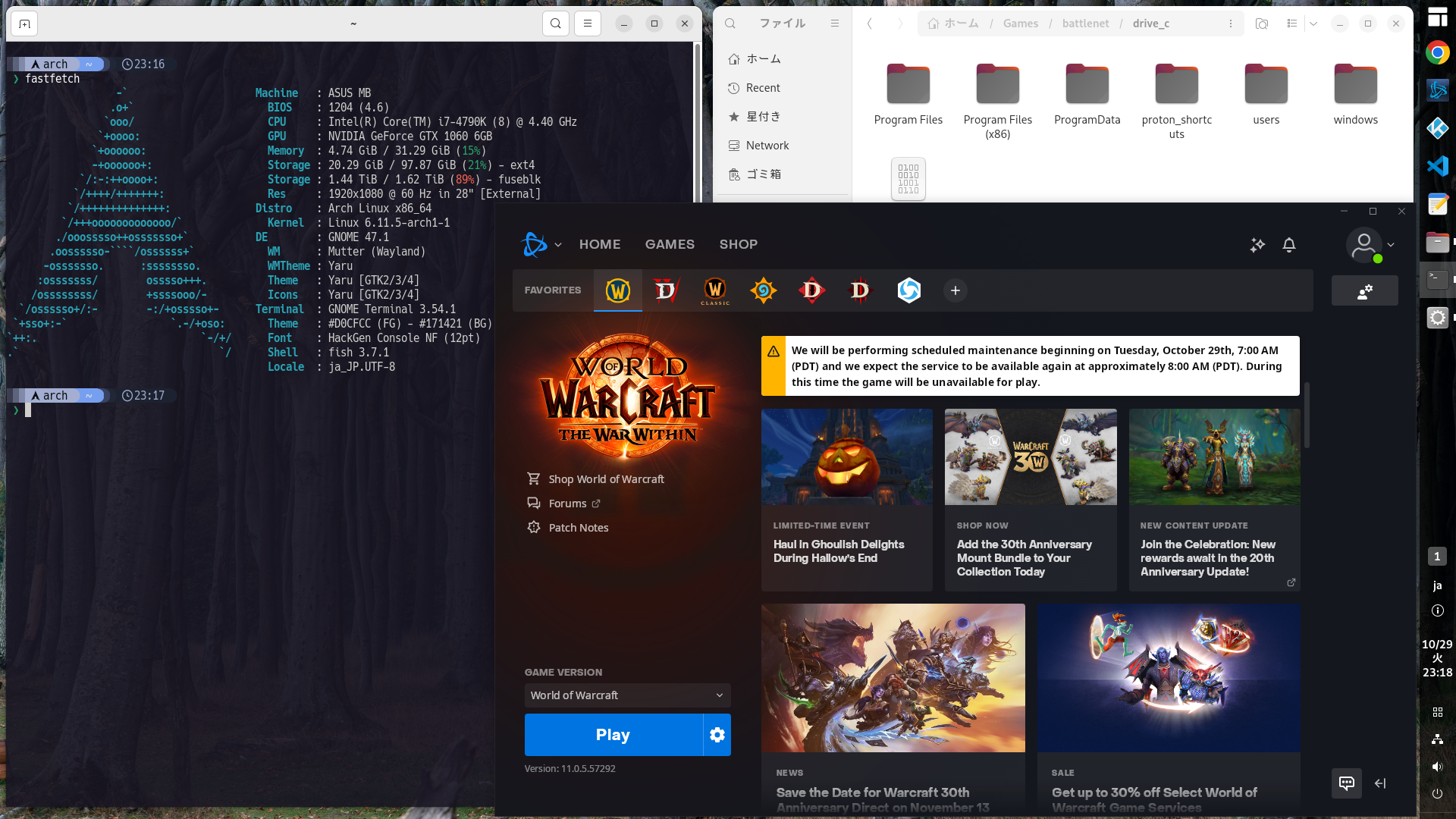This screenshot has width=1456, height=819.
Task: Open the sparkle what's new icon
Action: pyautogui.click(x=1257, y=244)
